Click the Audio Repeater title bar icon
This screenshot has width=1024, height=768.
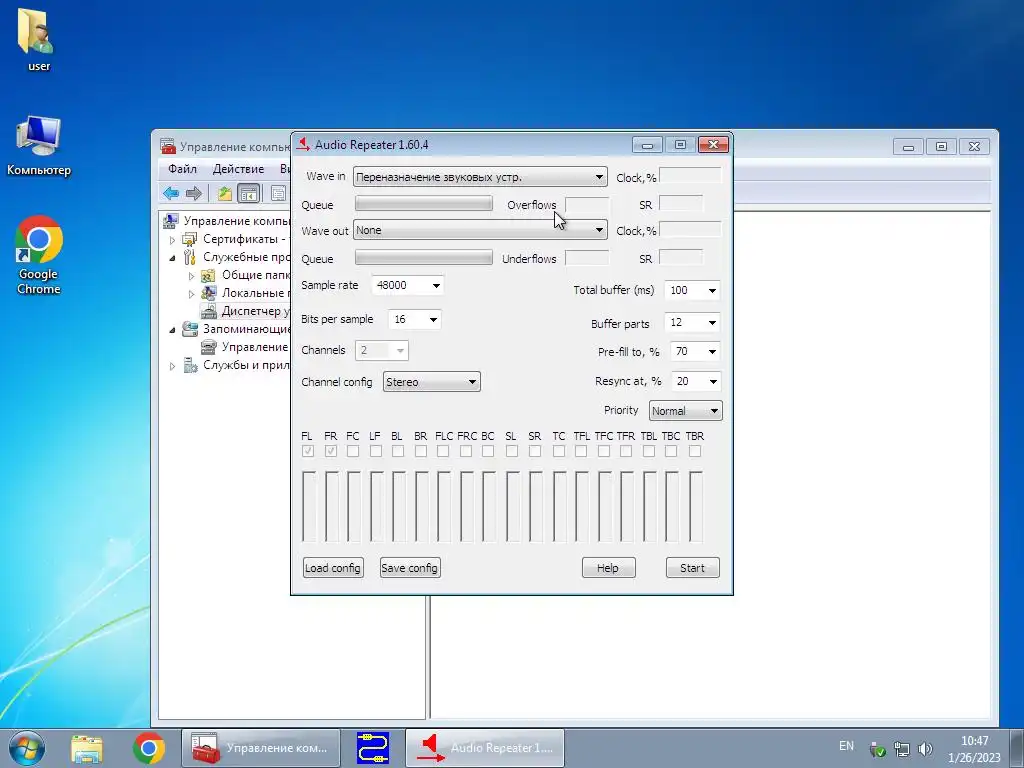pos(302,144)
